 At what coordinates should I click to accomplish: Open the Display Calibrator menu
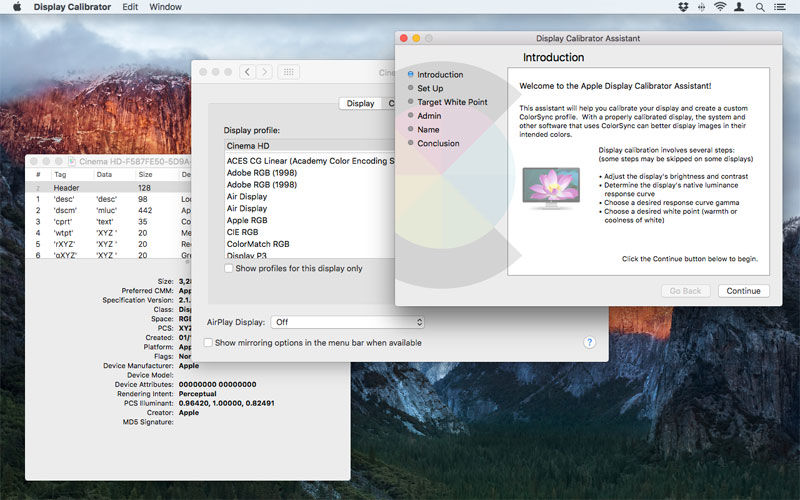[72, 7]
